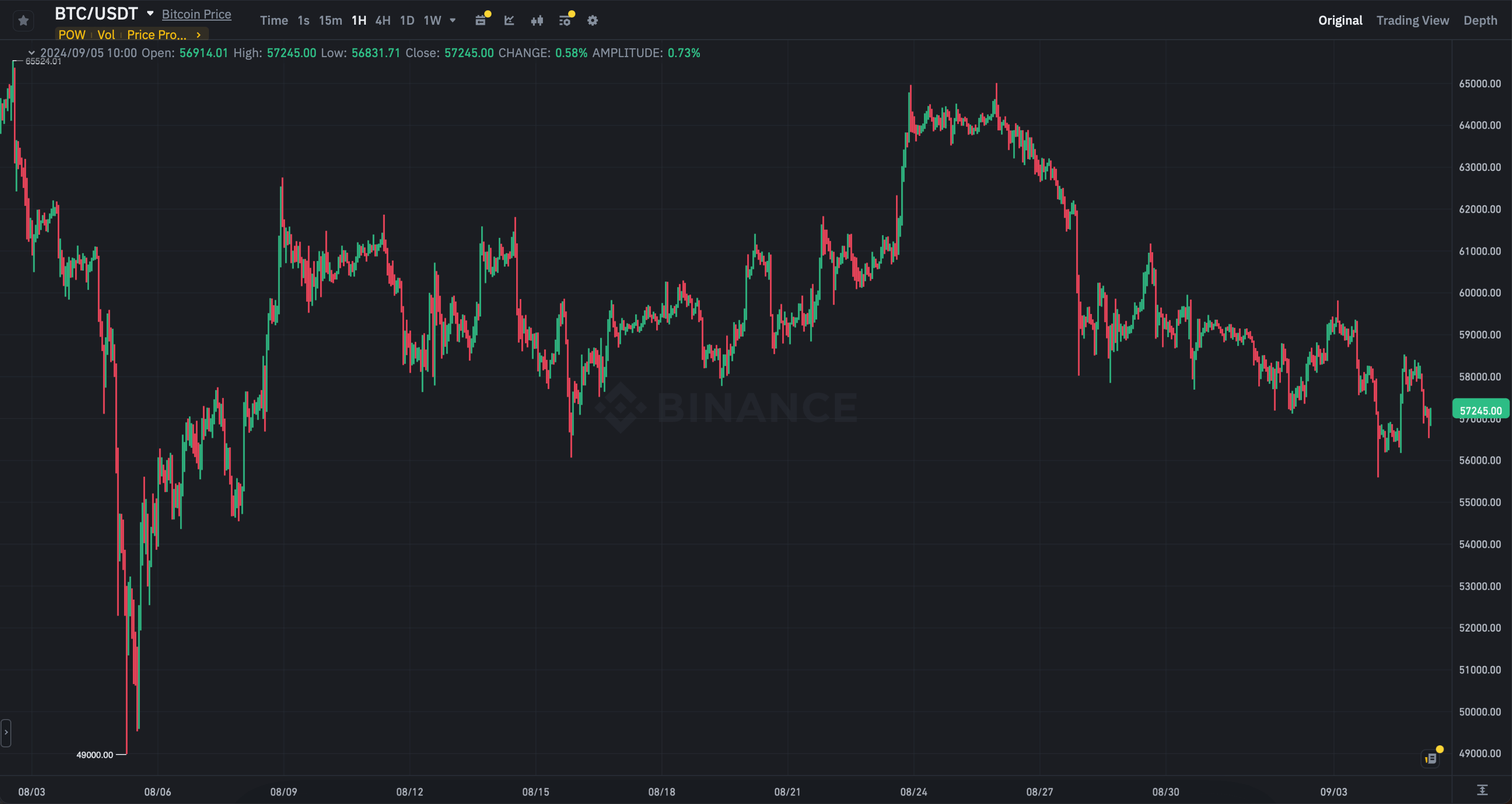
Task: Add BTC/USDT to favorites with star
Action: [24, 21]
